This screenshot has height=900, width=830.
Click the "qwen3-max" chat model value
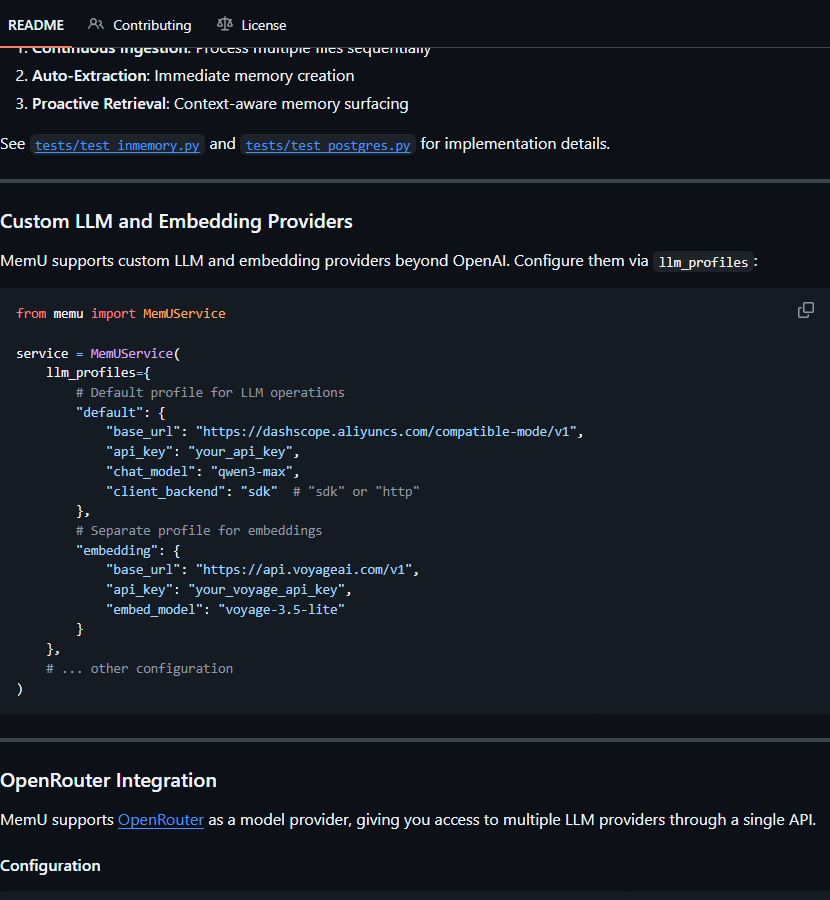pyautogui.click(x=252, y=472)
